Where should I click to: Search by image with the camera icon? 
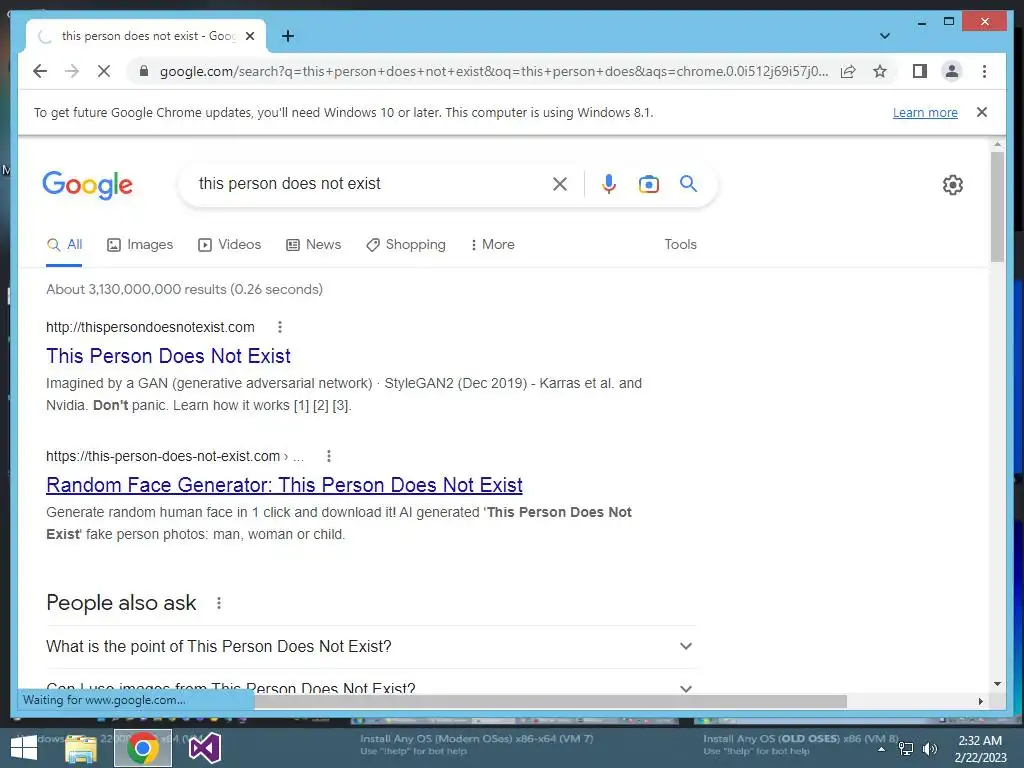click(x=648, y=184)
